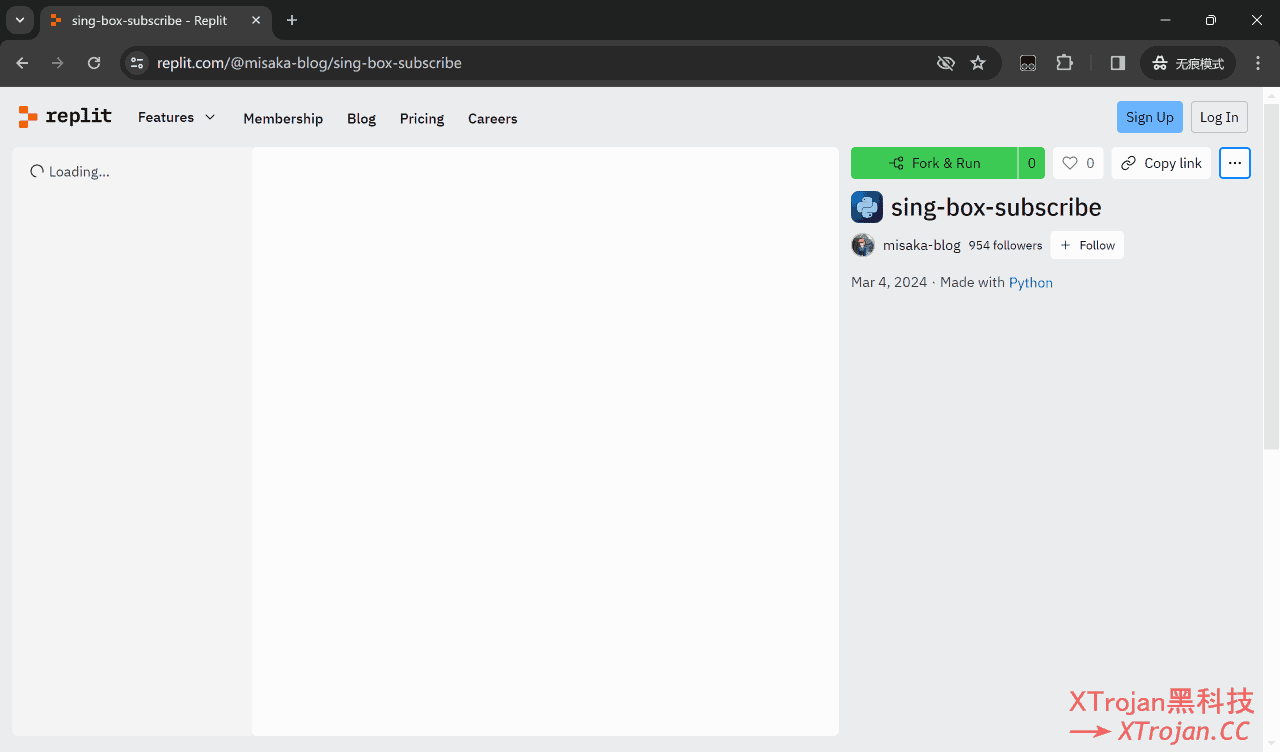Copy link to this repl
Screen dimensions: 1280x752
[x=1161, y=163]
